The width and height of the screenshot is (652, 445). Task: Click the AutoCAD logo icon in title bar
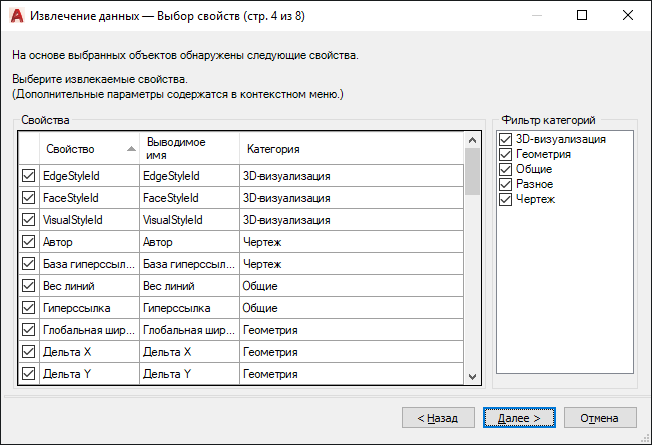tap(16, 15)
